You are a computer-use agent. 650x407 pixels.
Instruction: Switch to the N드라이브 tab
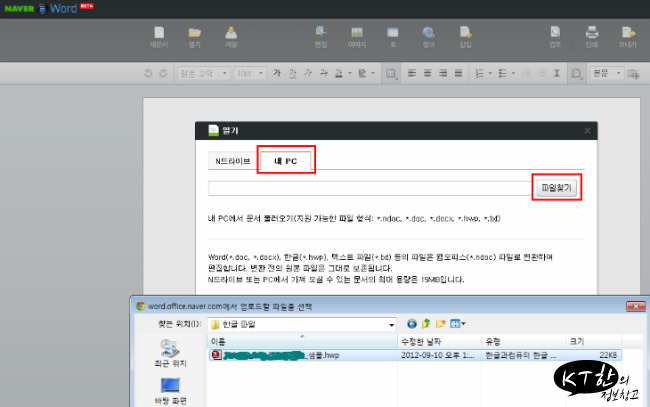[x=233, y=161]
